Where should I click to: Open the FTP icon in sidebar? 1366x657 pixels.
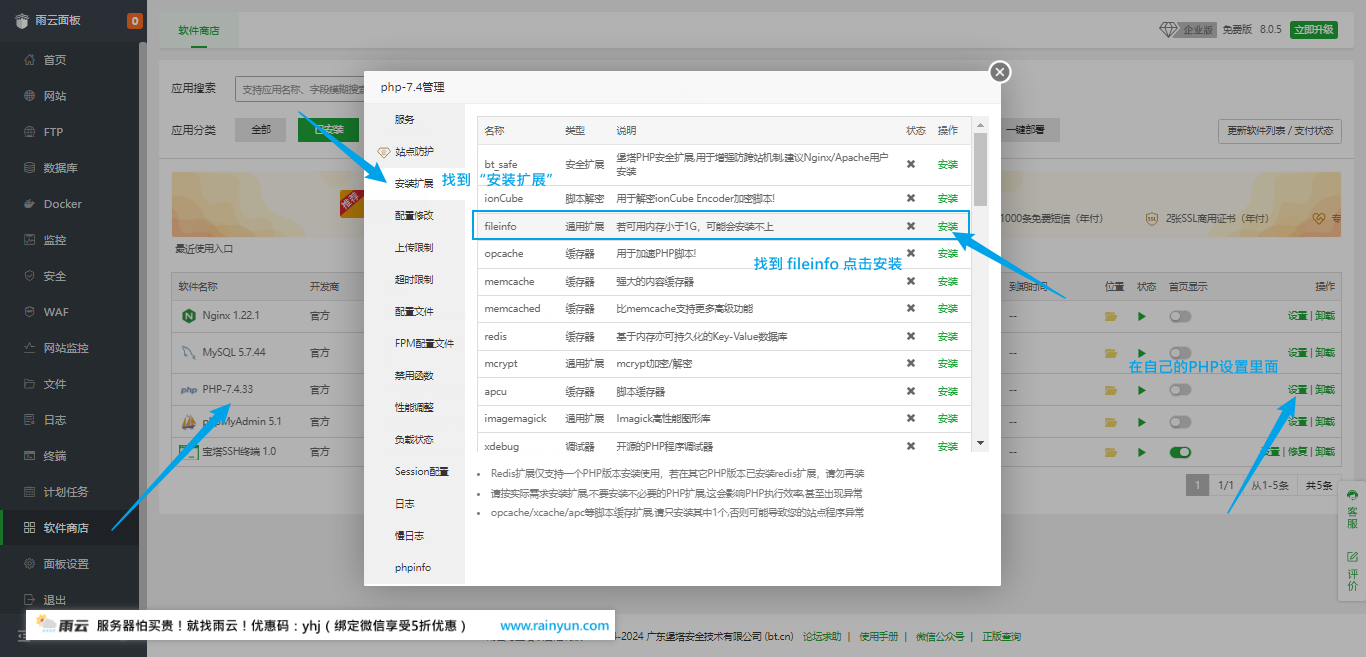(30, 132)
